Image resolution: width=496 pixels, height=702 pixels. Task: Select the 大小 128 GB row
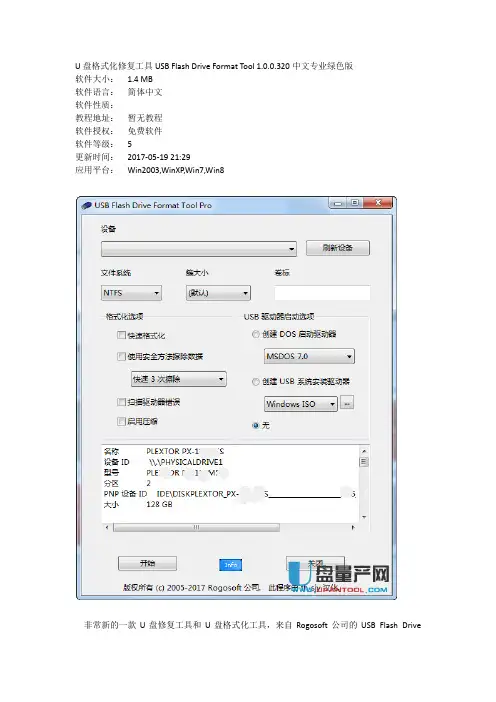click(138, 505)
